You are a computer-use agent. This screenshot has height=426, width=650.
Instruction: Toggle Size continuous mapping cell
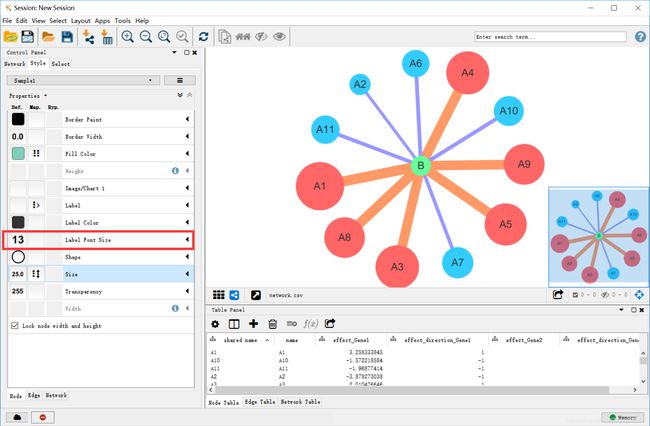(x=36, y=274)
